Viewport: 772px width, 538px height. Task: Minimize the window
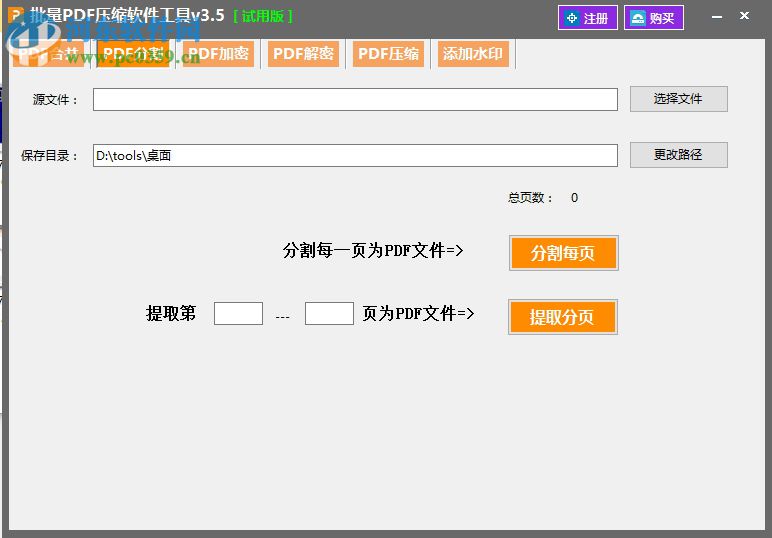[717, 17]
